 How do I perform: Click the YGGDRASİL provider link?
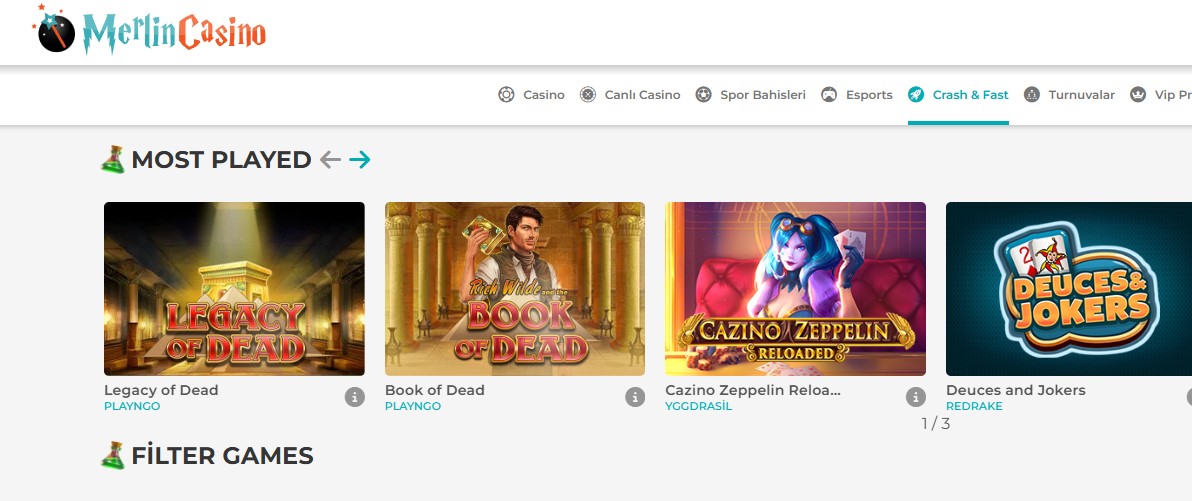[699, 406]
